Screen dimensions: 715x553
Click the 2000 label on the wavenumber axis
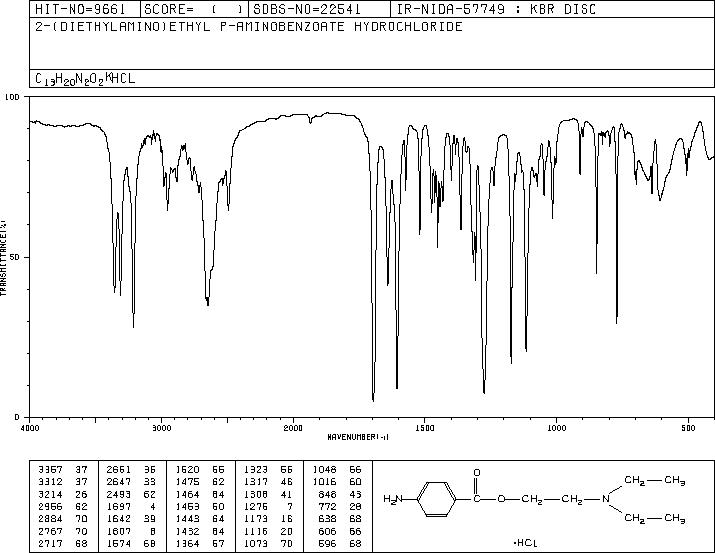click(293, 428)
